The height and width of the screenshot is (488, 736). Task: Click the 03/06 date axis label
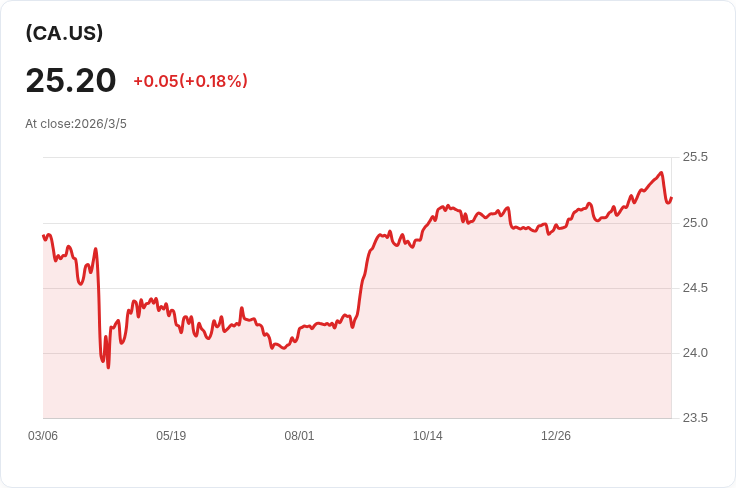click(43, 436)
